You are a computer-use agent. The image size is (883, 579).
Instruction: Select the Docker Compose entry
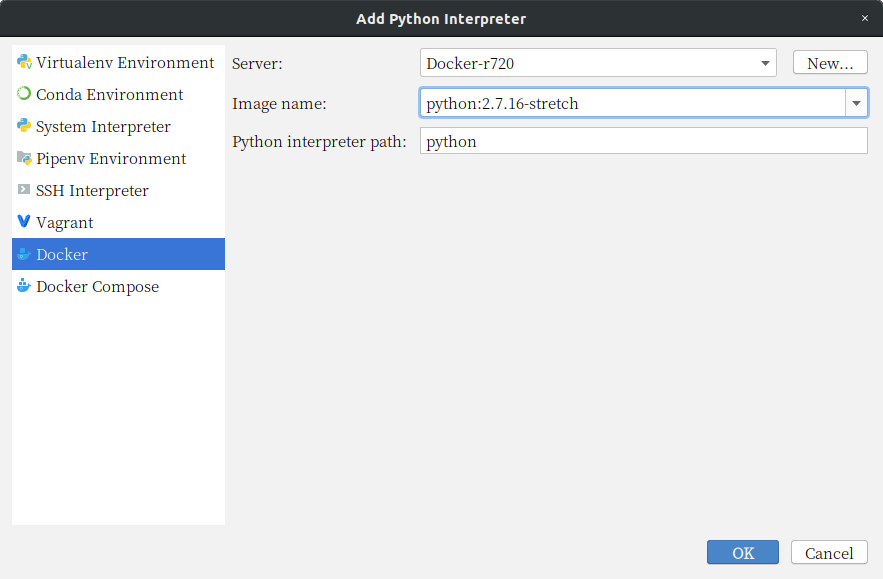pyautogui.click(x=118, y=286)
